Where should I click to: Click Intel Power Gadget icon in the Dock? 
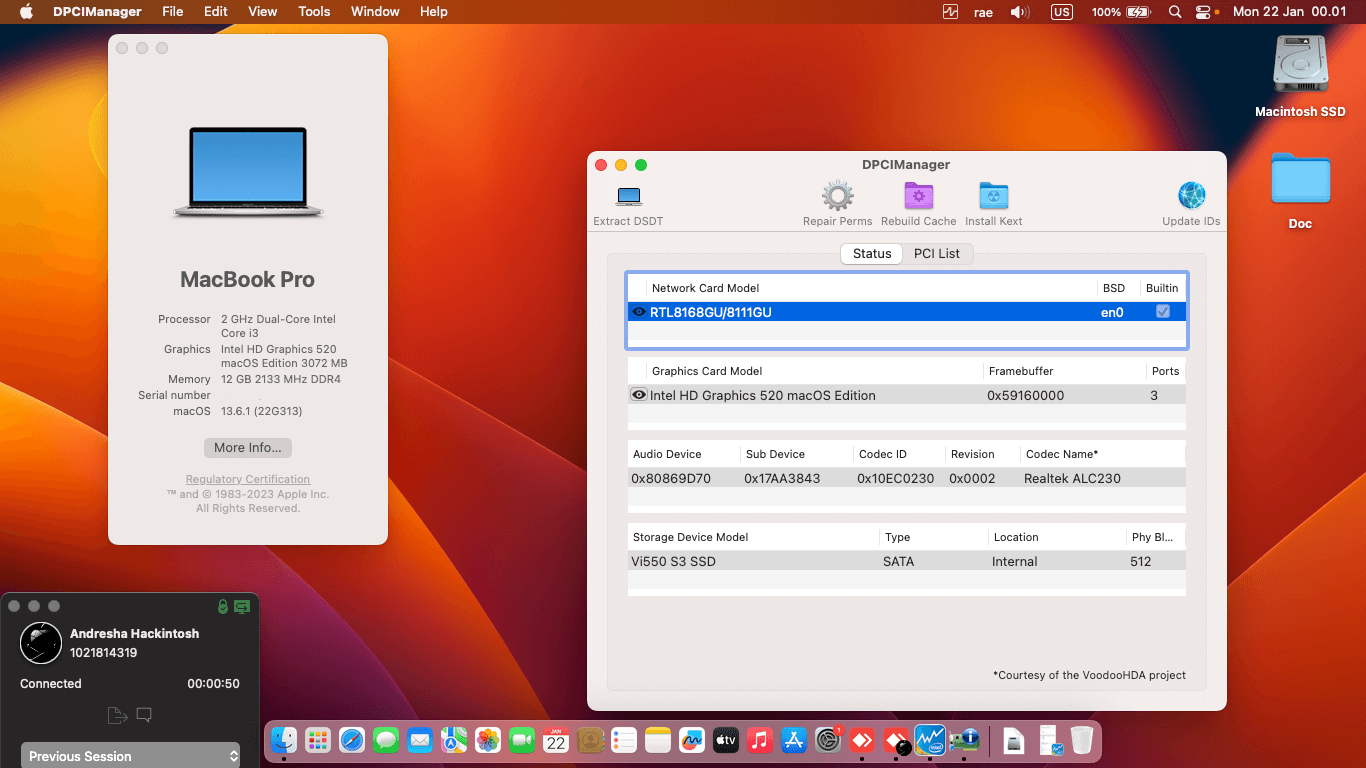tap(930, 740)
